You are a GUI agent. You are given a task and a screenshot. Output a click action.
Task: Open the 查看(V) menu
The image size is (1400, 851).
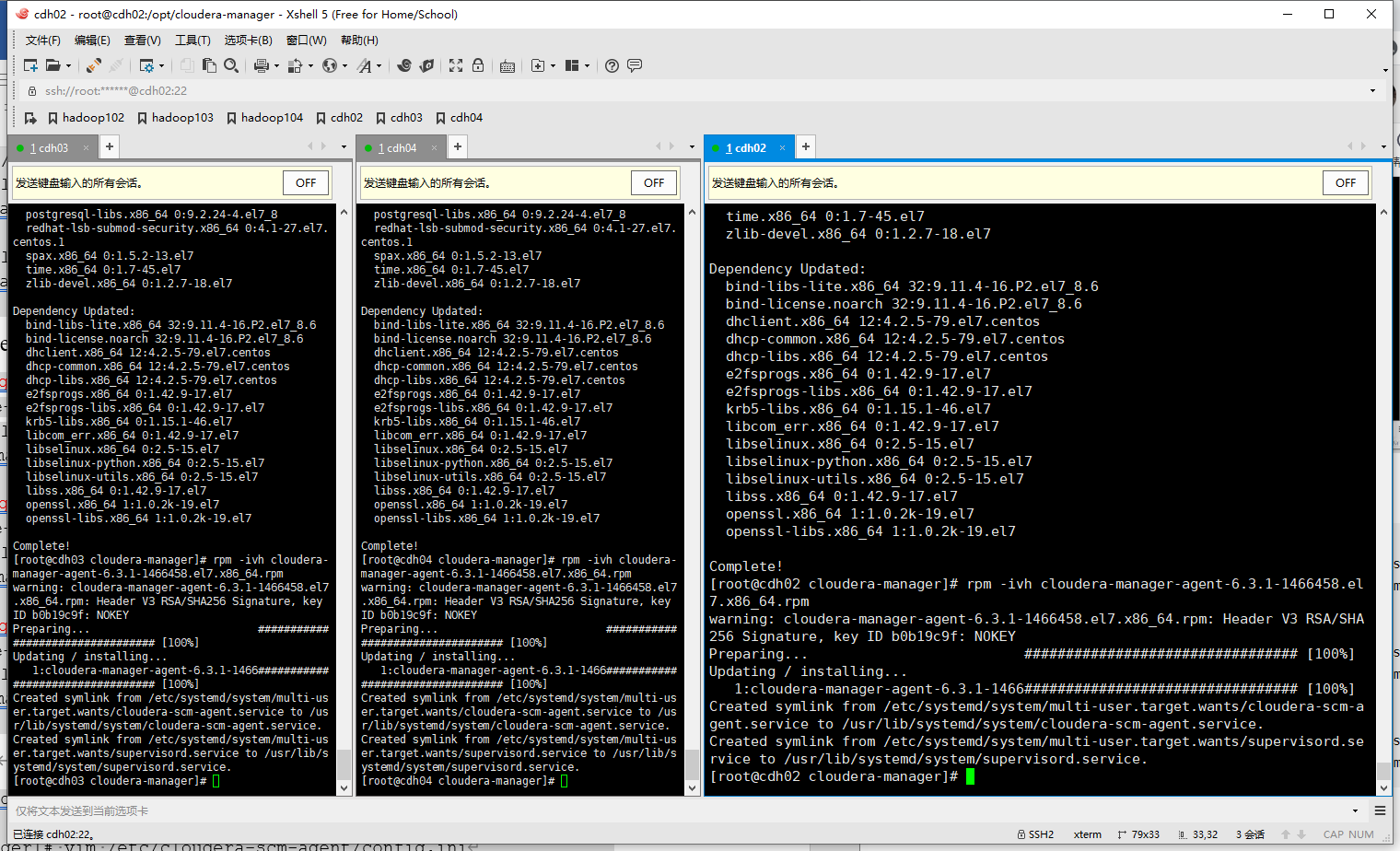[x=143, y=41]
